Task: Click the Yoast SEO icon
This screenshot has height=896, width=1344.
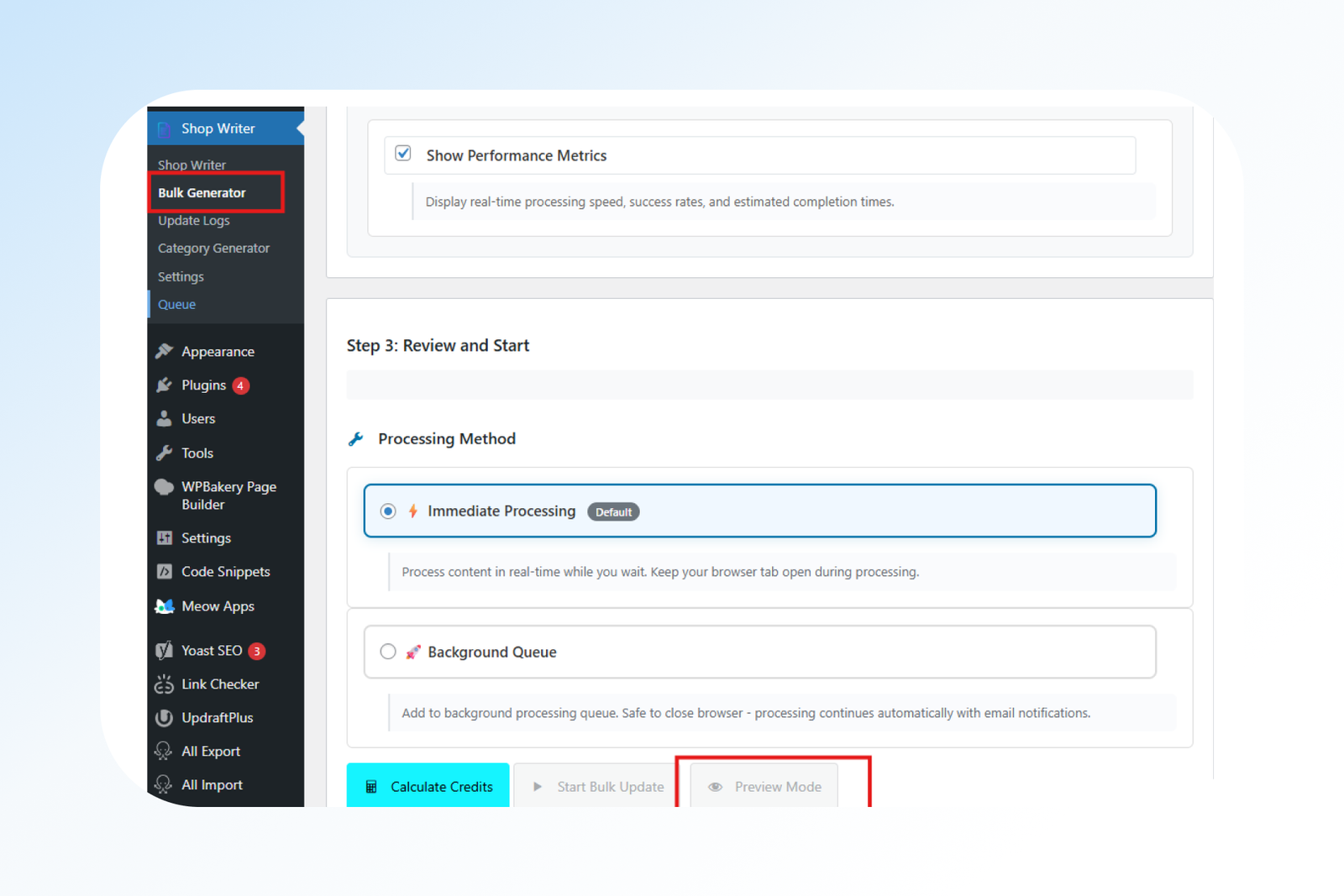Action: [x=164, y=651]
